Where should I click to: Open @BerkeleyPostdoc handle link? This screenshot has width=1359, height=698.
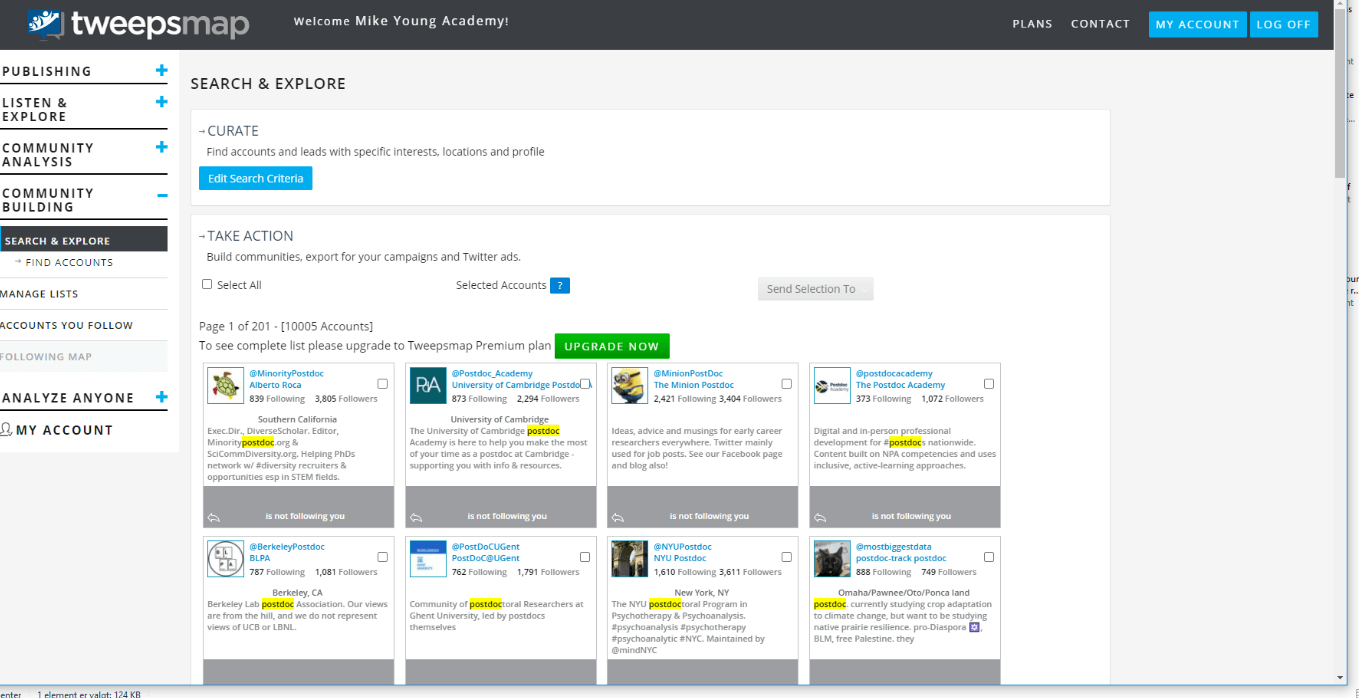287,547
